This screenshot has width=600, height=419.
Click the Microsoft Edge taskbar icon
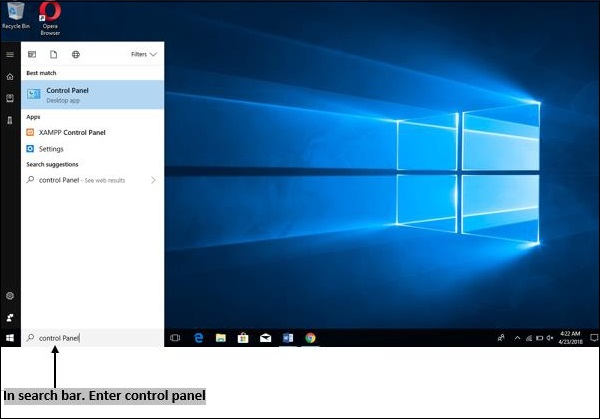pyautogui.click(x=198, y=338)
